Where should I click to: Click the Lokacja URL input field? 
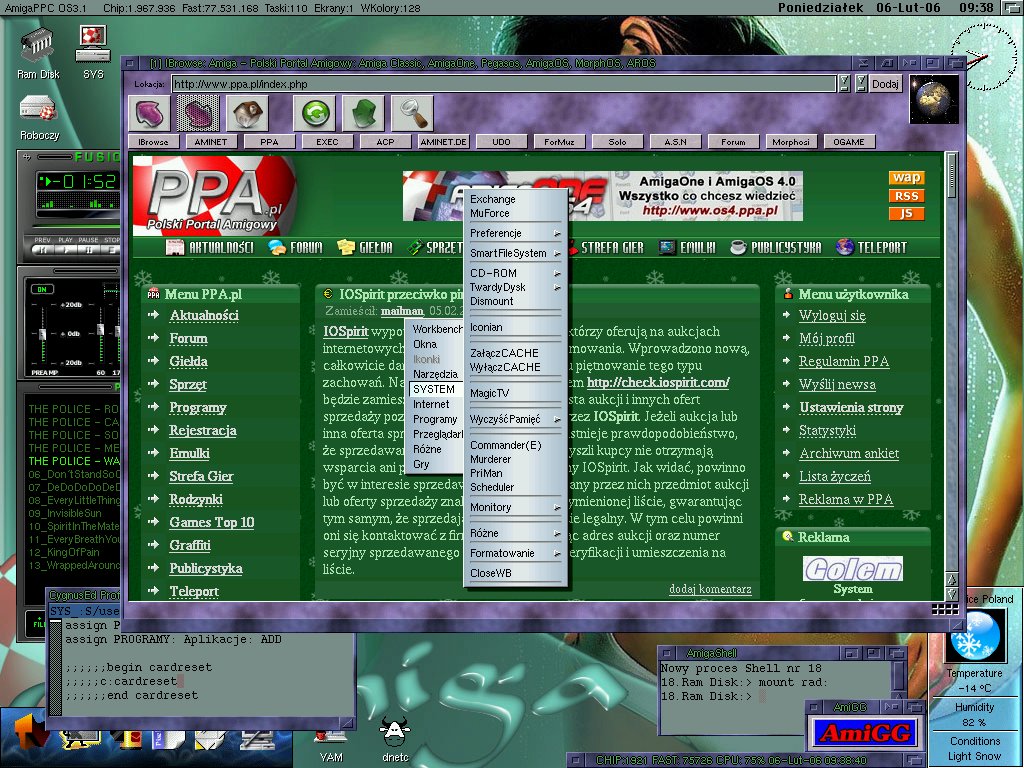pyautogui.click(x=504, y=84)
